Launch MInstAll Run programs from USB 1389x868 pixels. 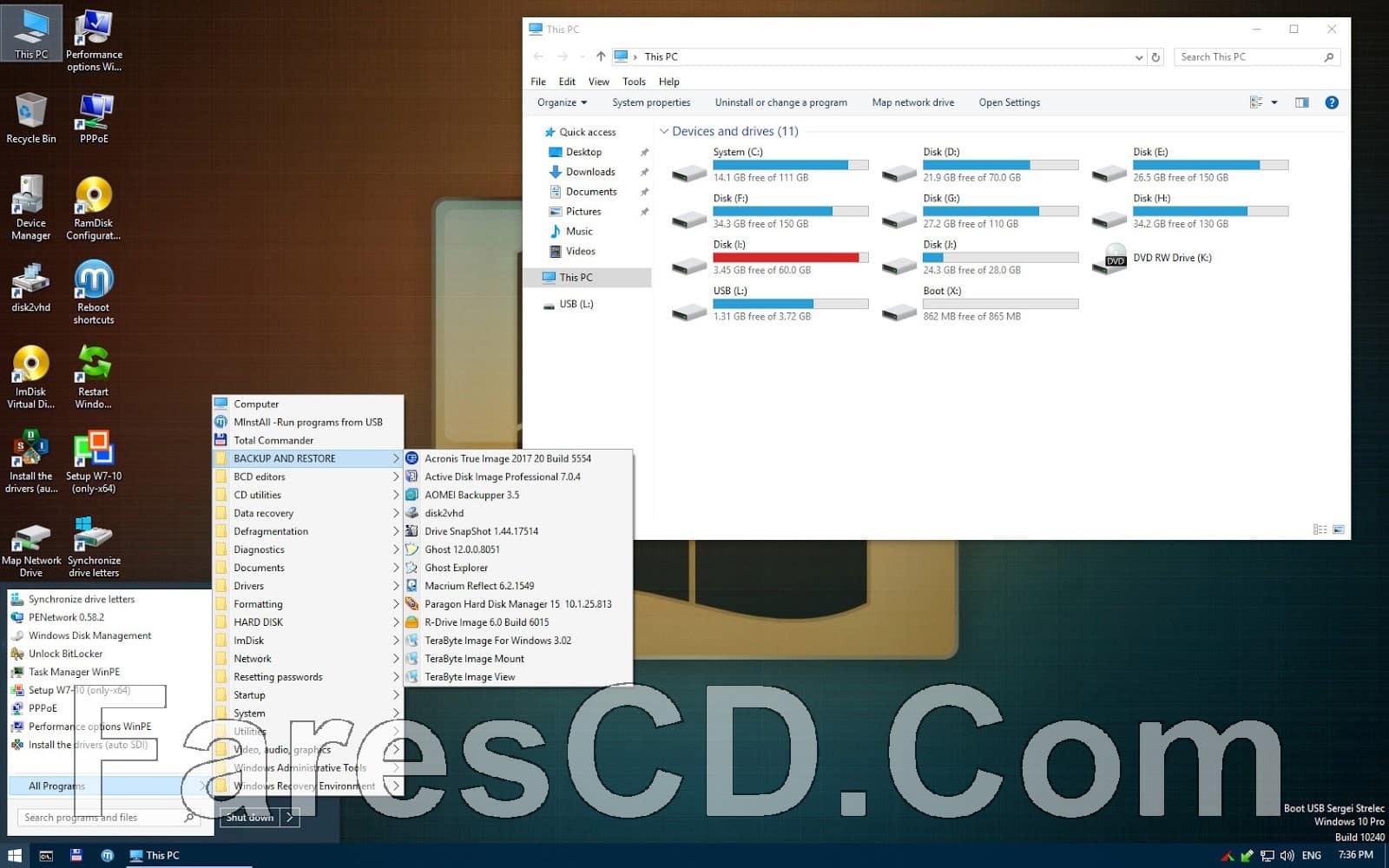point(308,422)
